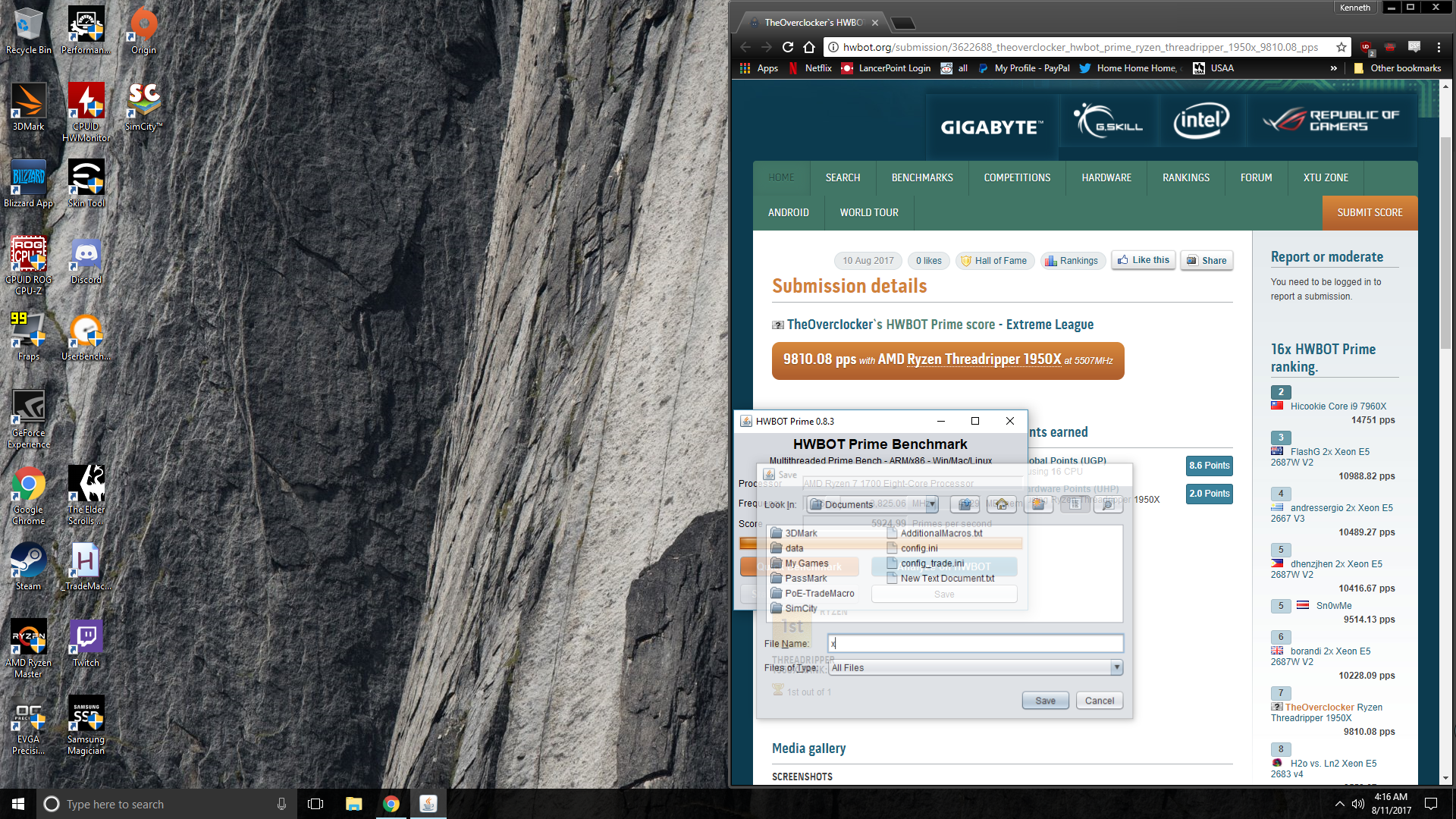Select the data folder in file list

[787, 548]
